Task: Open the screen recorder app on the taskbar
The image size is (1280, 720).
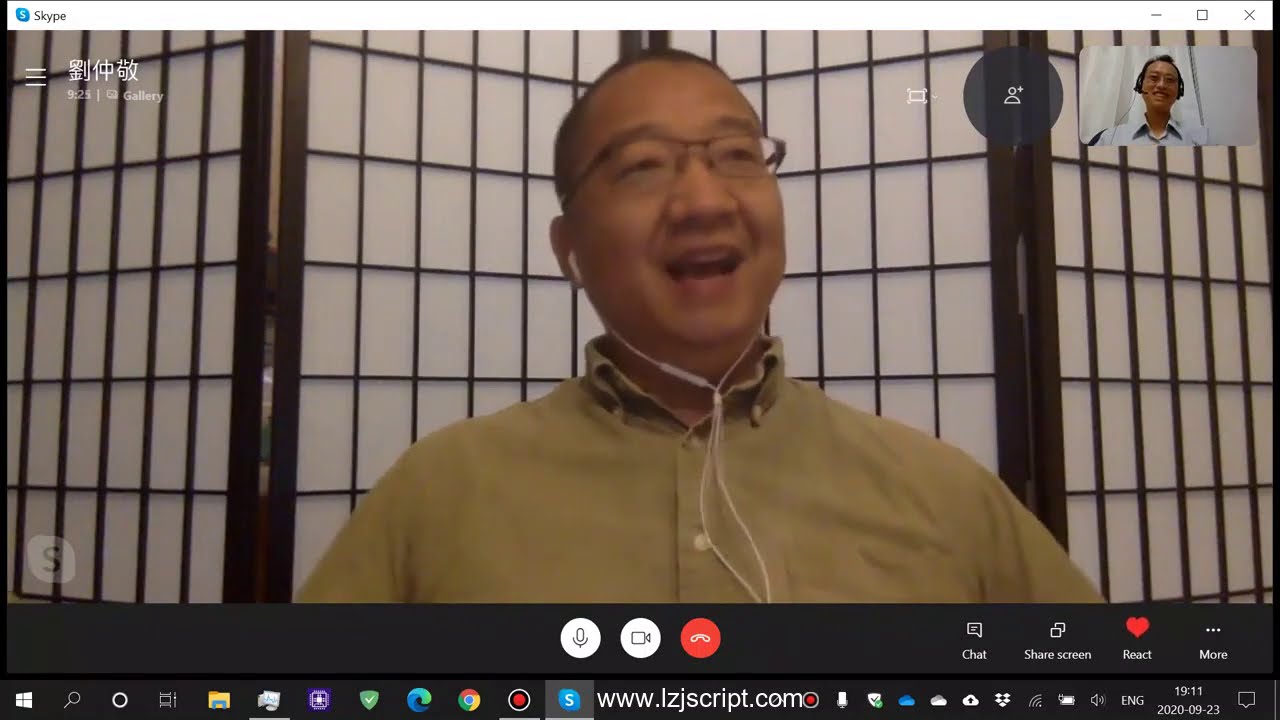Action: tap(519, 700)
